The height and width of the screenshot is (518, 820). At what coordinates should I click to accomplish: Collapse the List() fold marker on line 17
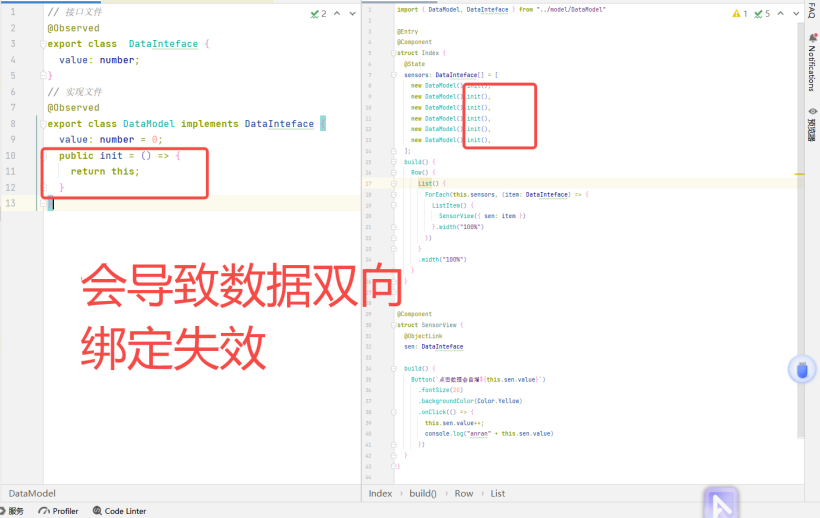(x=393, y=183)
